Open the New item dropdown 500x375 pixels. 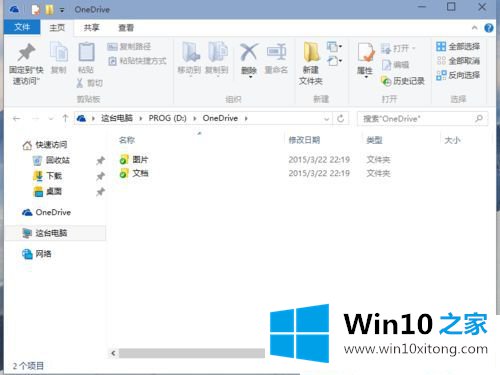click(x=334, y=46)
